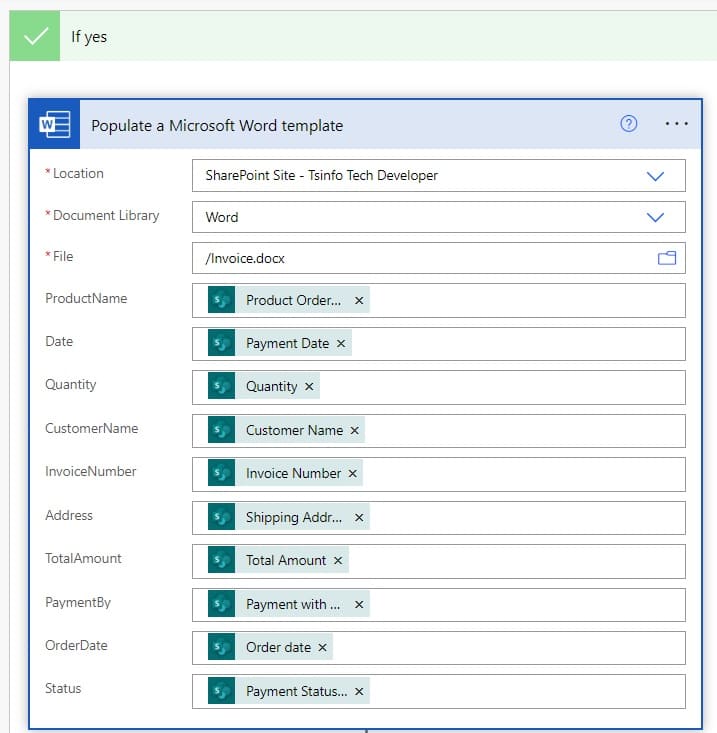Click the InvoiceNumber field label

[91, 471]
